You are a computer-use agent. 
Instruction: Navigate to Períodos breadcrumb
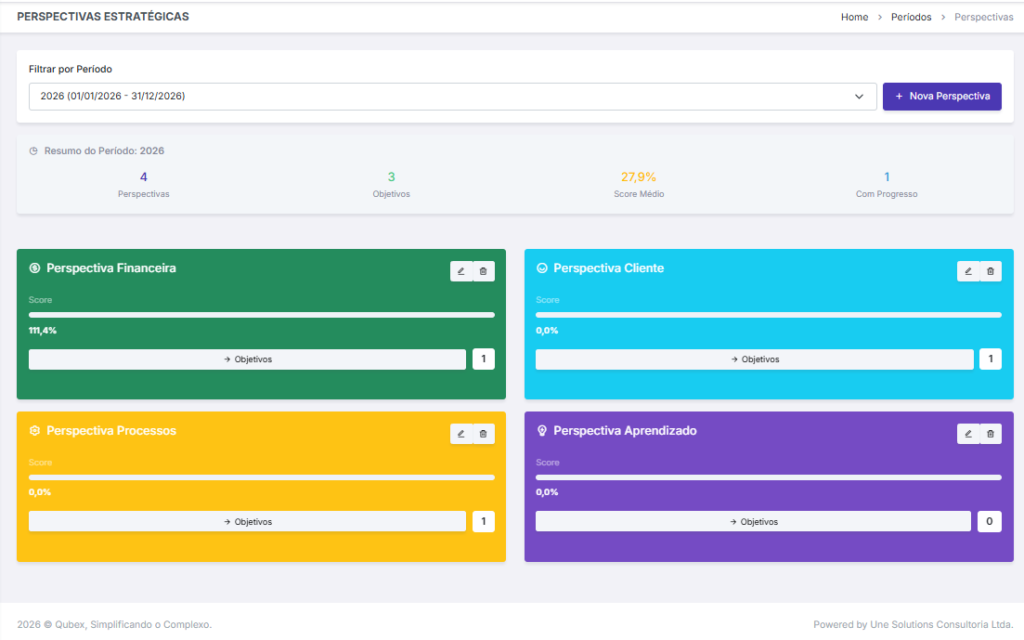pos(911,17)
